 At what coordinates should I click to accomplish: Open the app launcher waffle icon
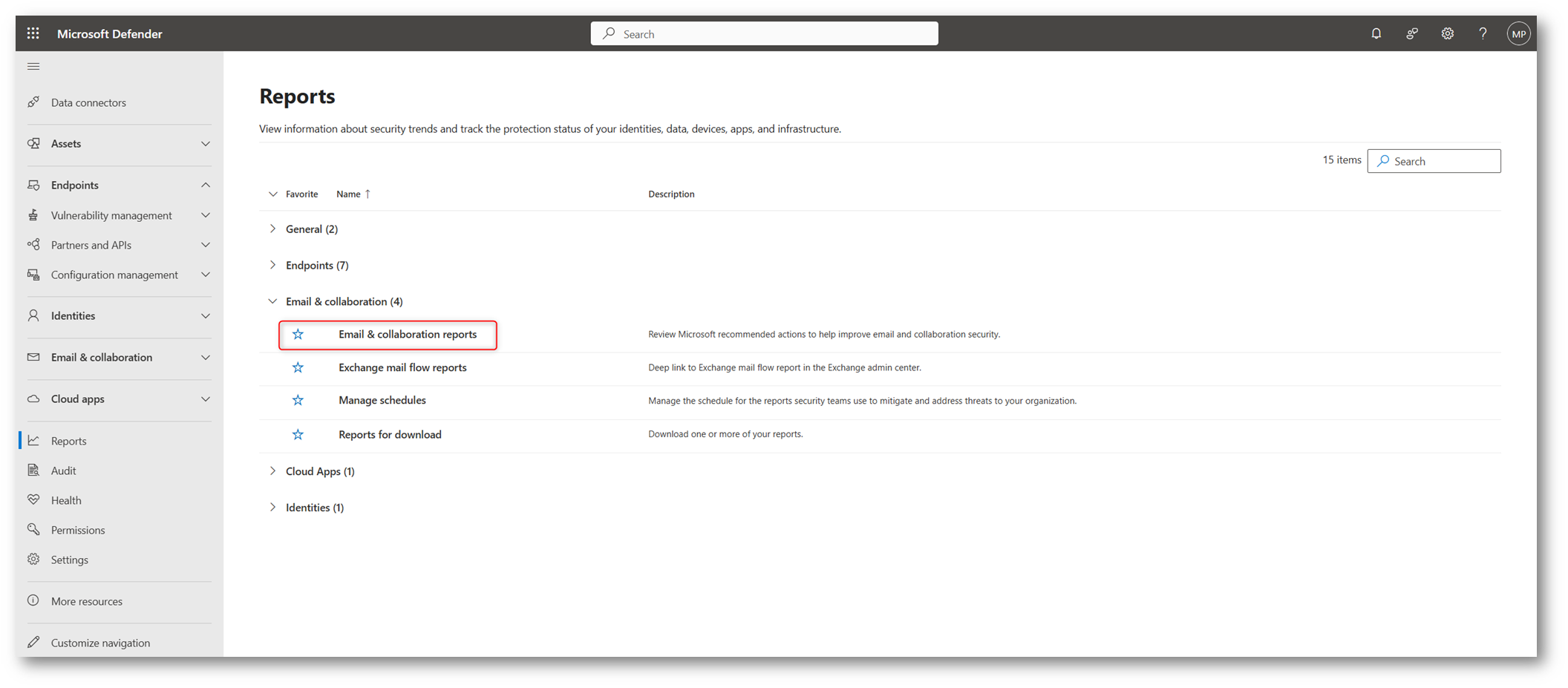[x=33, y=33]
